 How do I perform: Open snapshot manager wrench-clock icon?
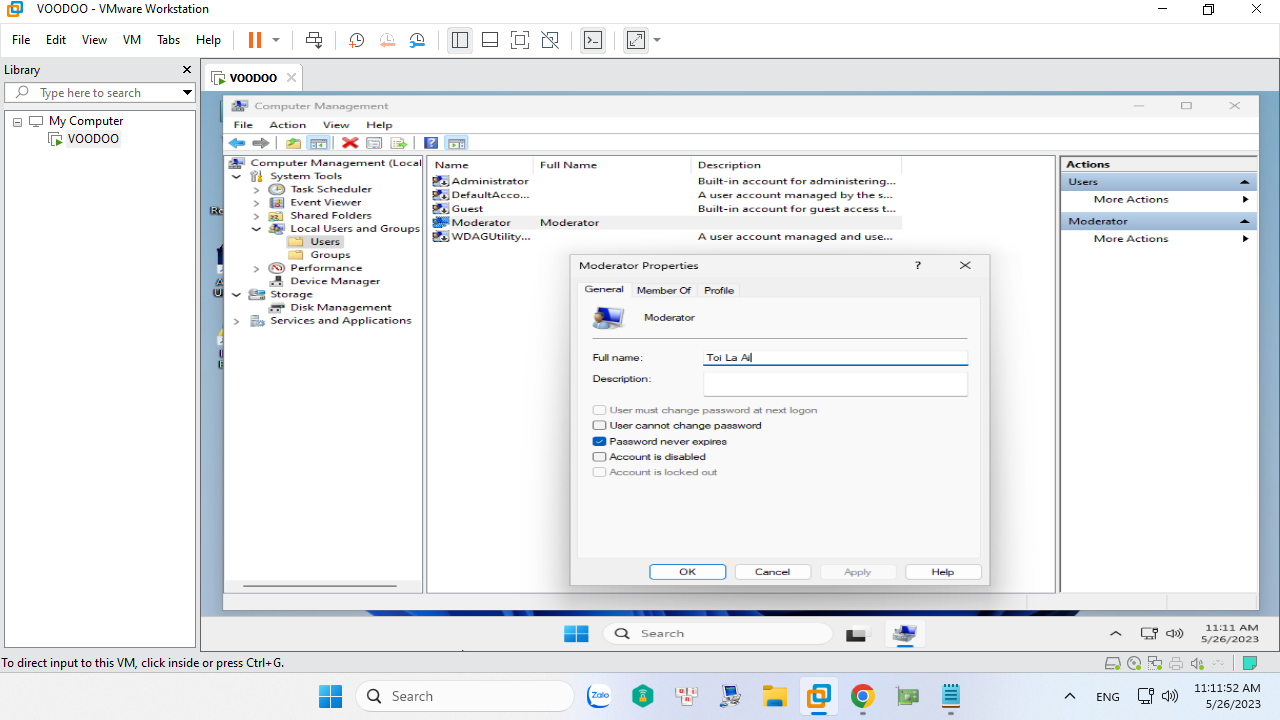tap(417, 40)
